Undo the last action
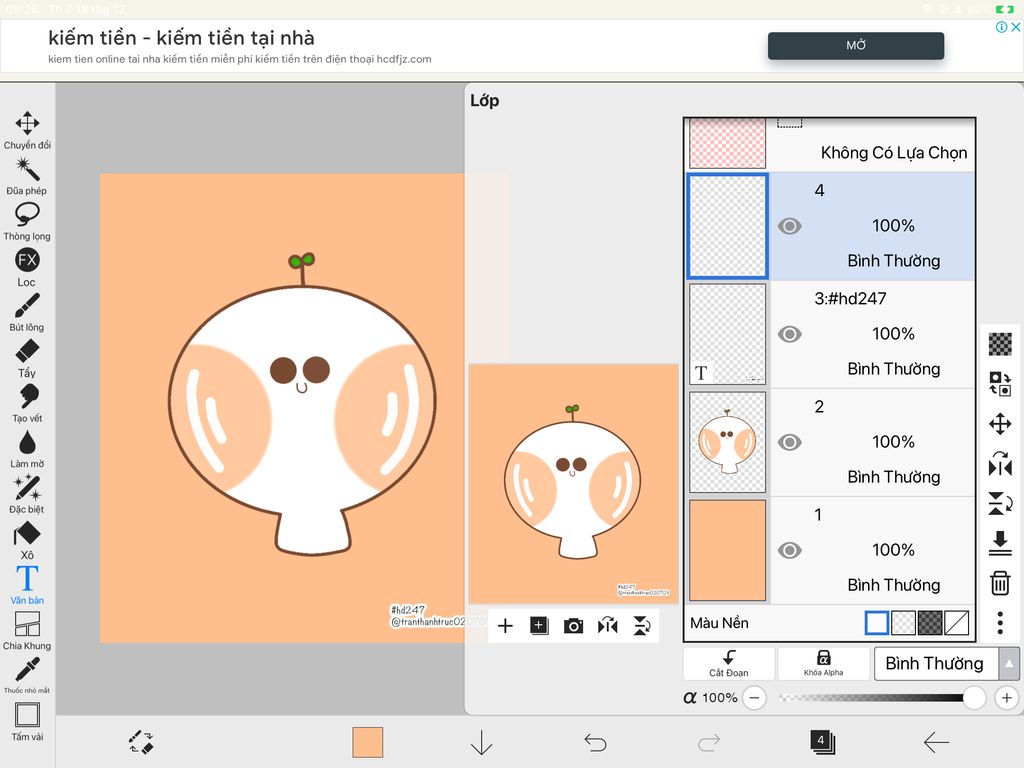 pyautogui.click(x=595, y=743)
